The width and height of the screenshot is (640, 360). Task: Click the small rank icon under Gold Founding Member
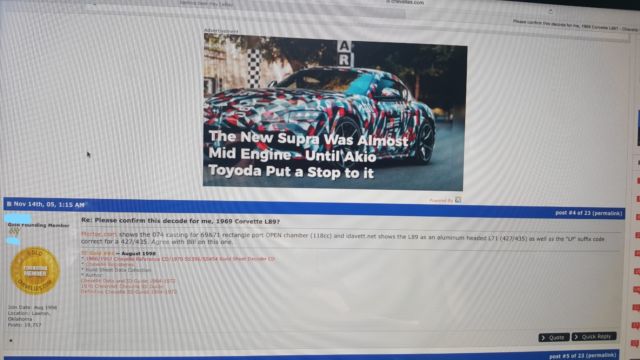pos(14,231)
